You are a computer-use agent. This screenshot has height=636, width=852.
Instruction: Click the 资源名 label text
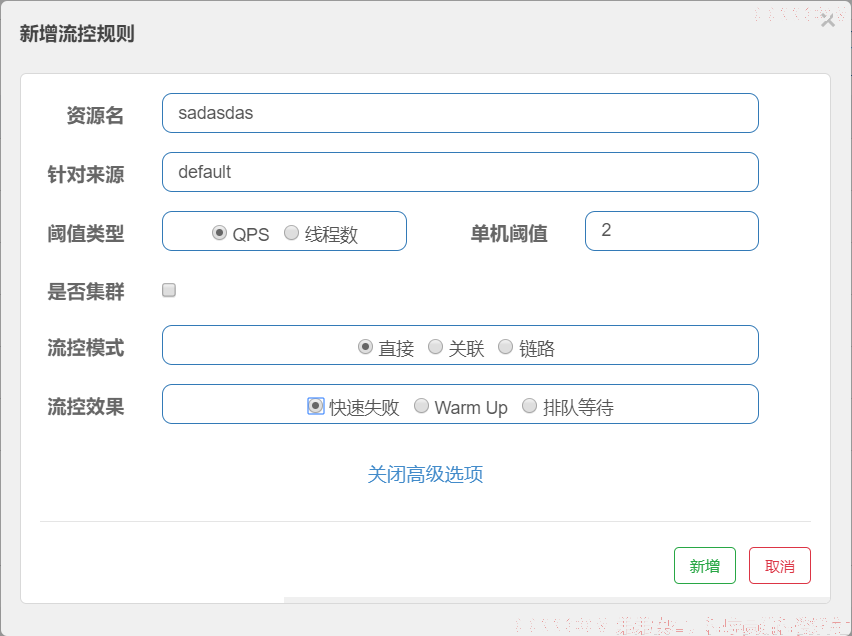coord(95,115)
